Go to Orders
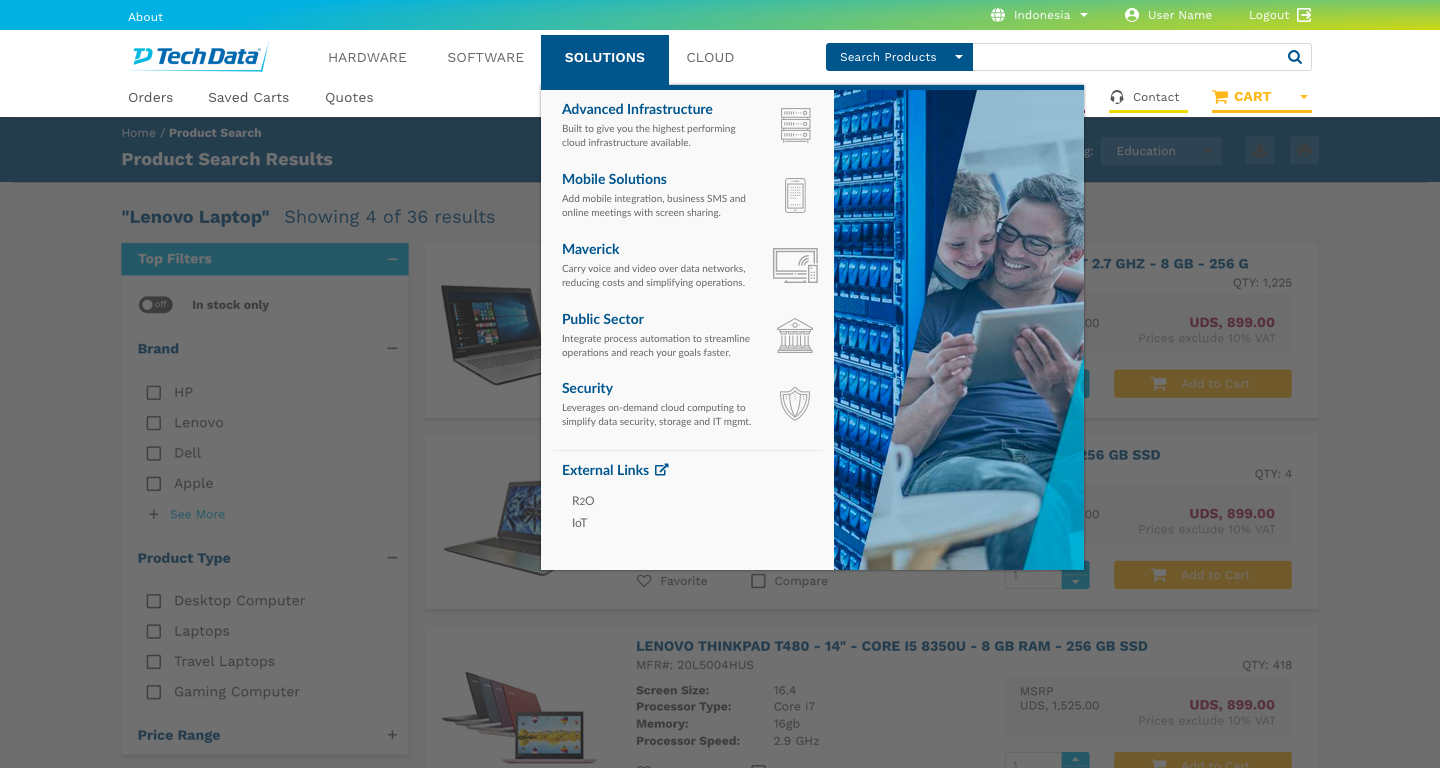Viewport: 1440px width, 768px height. [x=150, y=97]
